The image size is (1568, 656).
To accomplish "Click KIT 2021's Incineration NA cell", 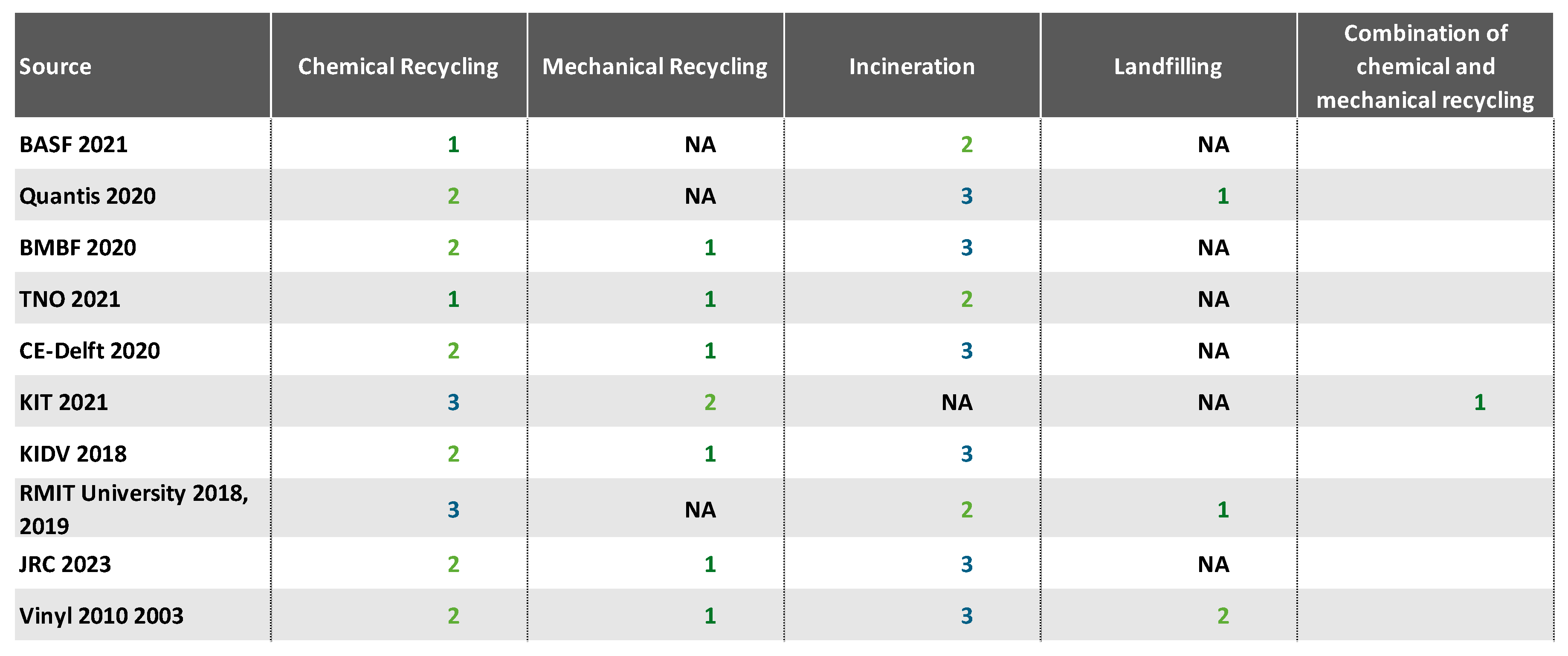I will click(x=957, y=402).
